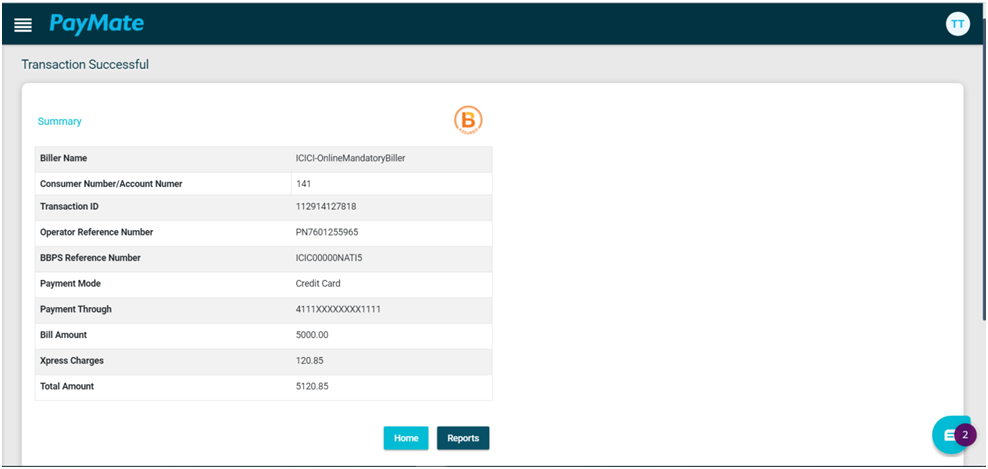Click the Biller Name label
The image size is (988, 469).
click(x=64, y=158)
